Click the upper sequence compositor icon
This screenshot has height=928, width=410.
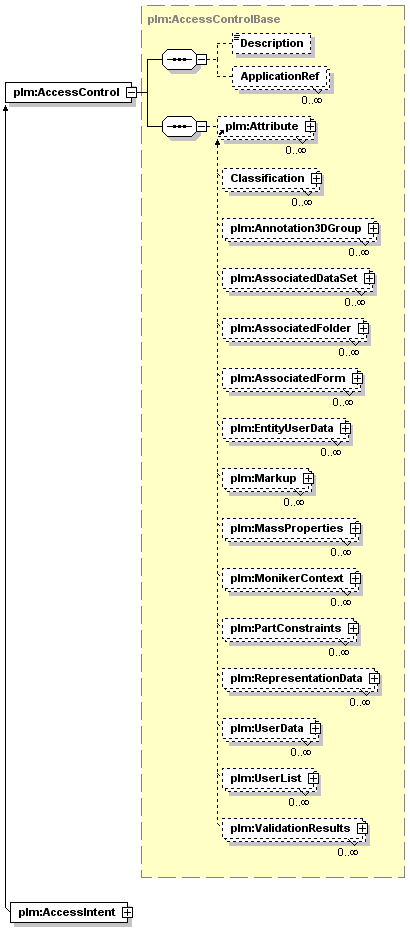pos(179,60)
